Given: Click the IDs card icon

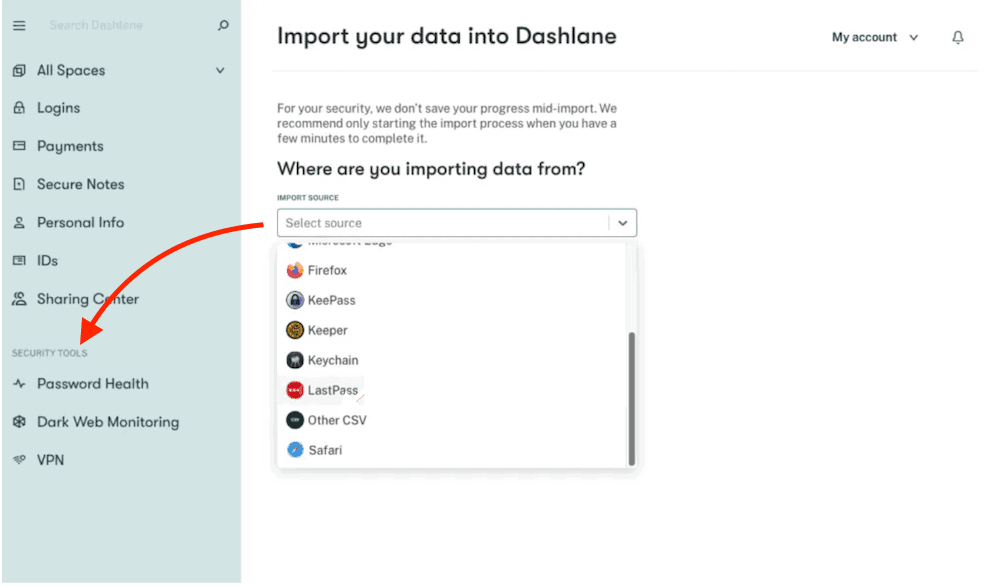Looking at the screenshot, I should click(20, 261).
